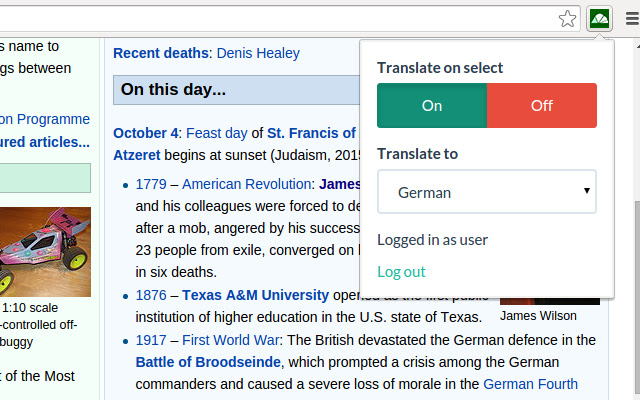The height and width of the screenshot is (400, 640).
Task: Click the bookmark star icon
Action: [x=567, y=18]
